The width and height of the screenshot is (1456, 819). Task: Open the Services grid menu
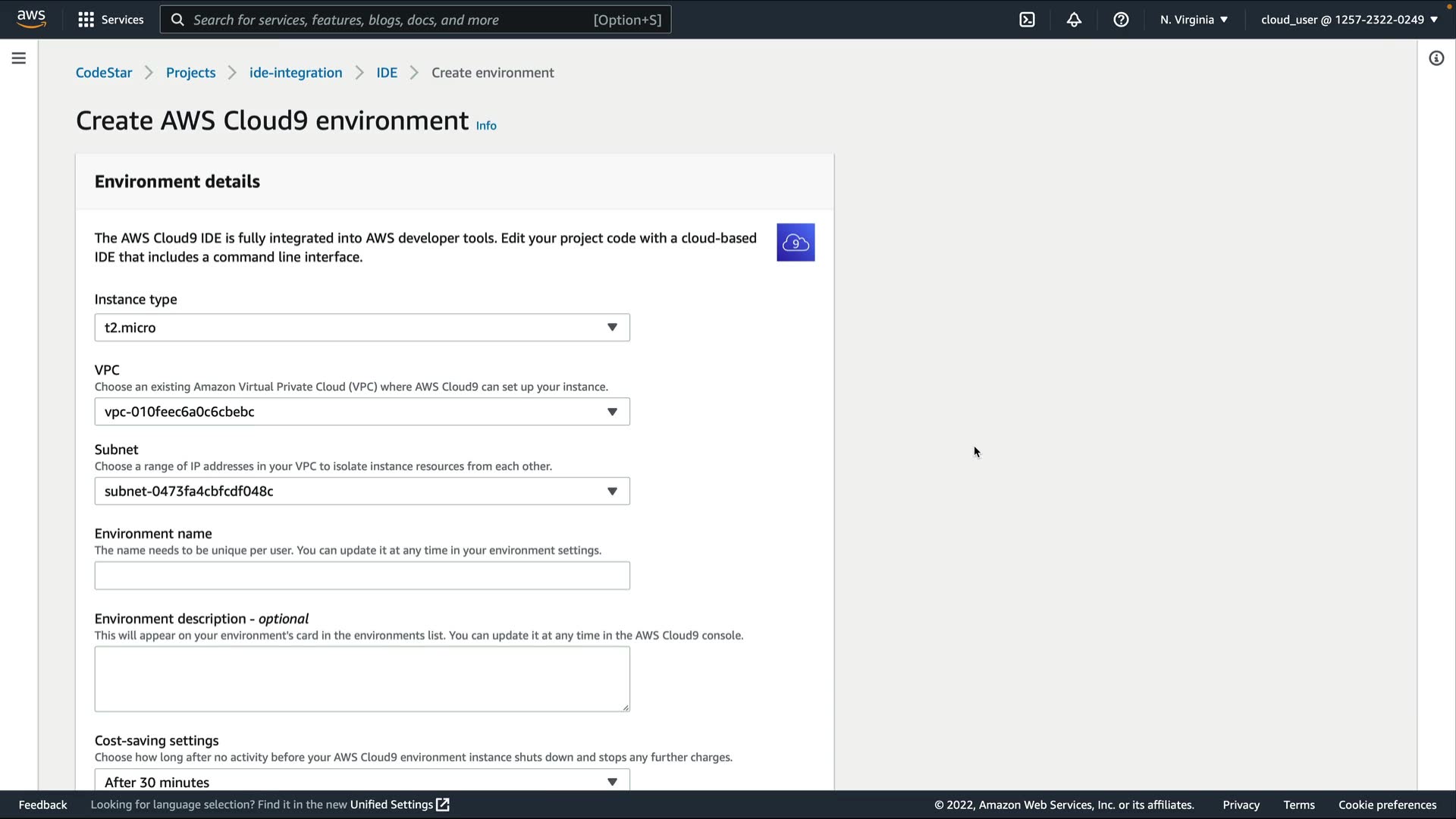(111, 20)
